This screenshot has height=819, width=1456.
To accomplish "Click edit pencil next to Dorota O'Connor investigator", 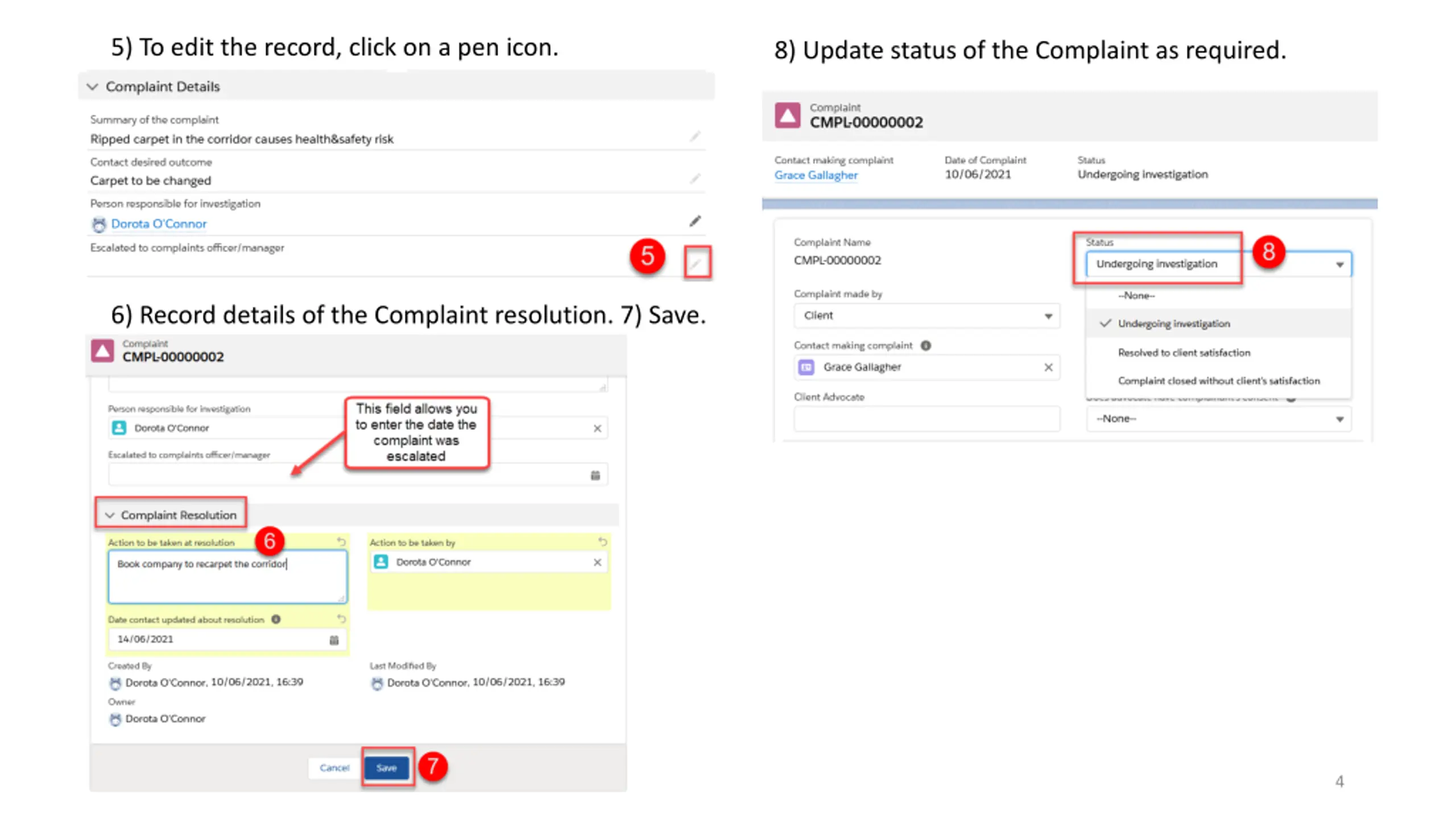I will (695, 221).
